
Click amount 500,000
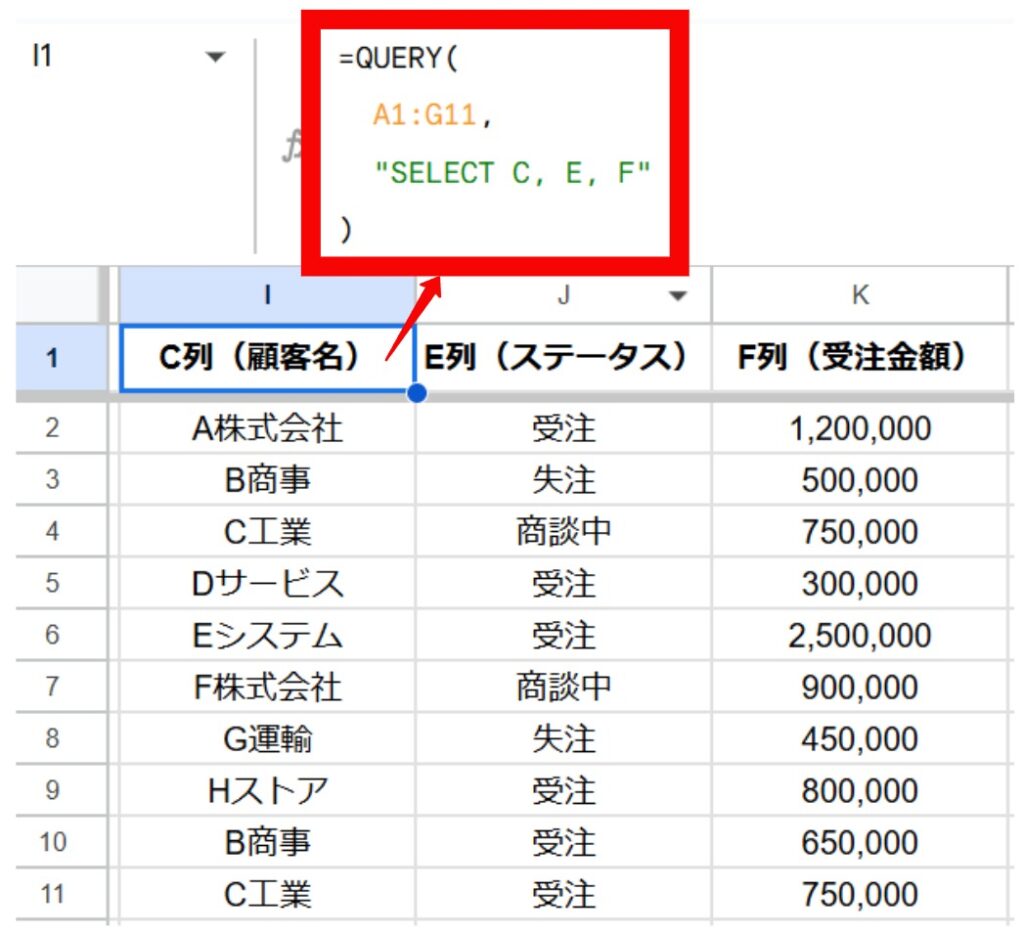[x=859, y=479]
